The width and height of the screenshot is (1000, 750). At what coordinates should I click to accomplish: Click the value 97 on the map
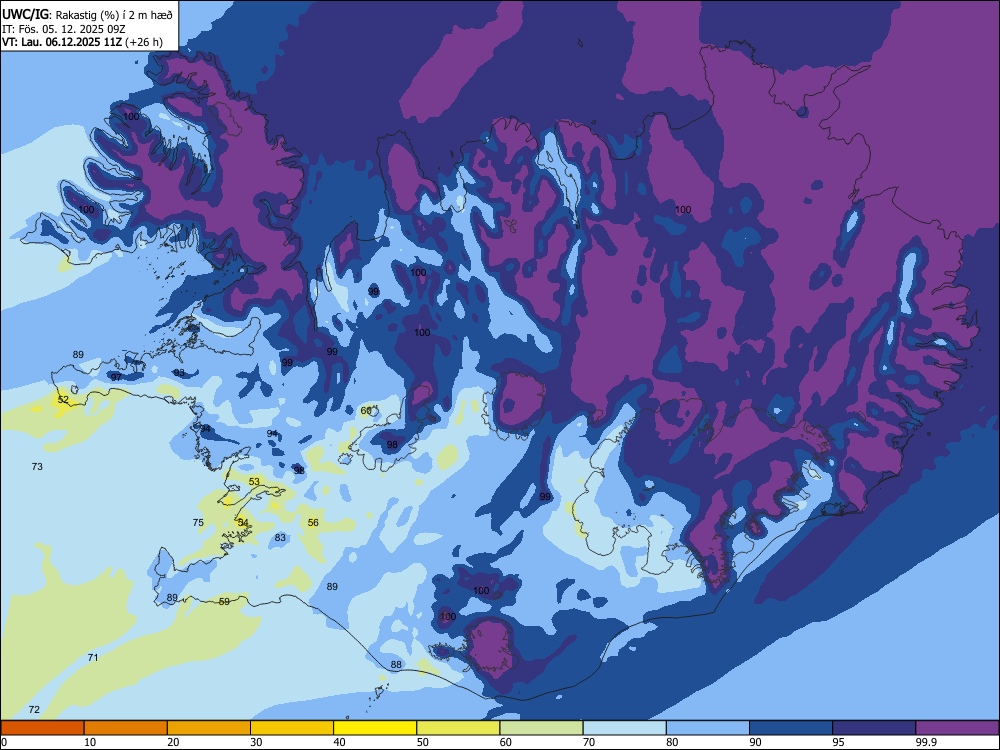pyautogui.click(x=116, y=377)
